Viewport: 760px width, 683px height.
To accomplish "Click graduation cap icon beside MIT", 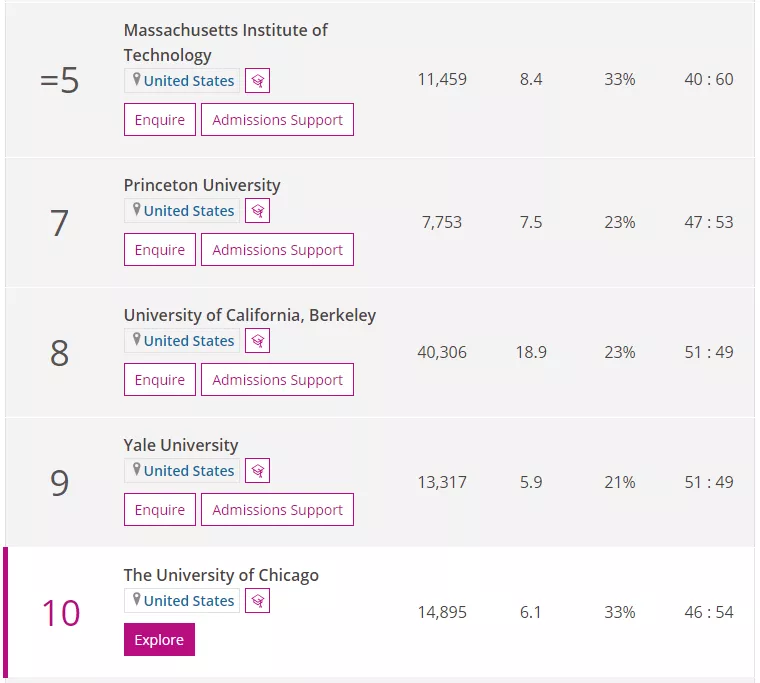I will (x=257, y=80).
